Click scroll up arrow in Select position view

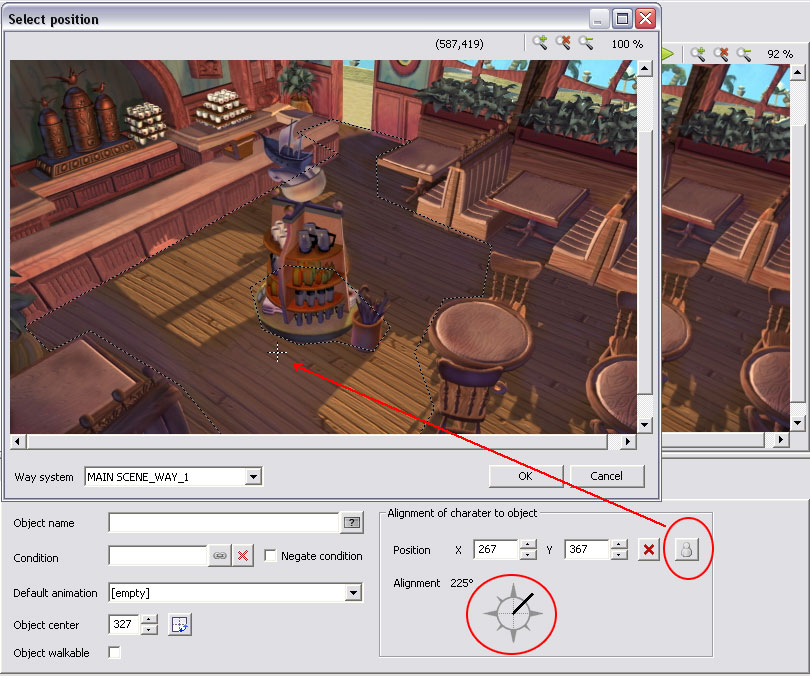pos(645,68)
